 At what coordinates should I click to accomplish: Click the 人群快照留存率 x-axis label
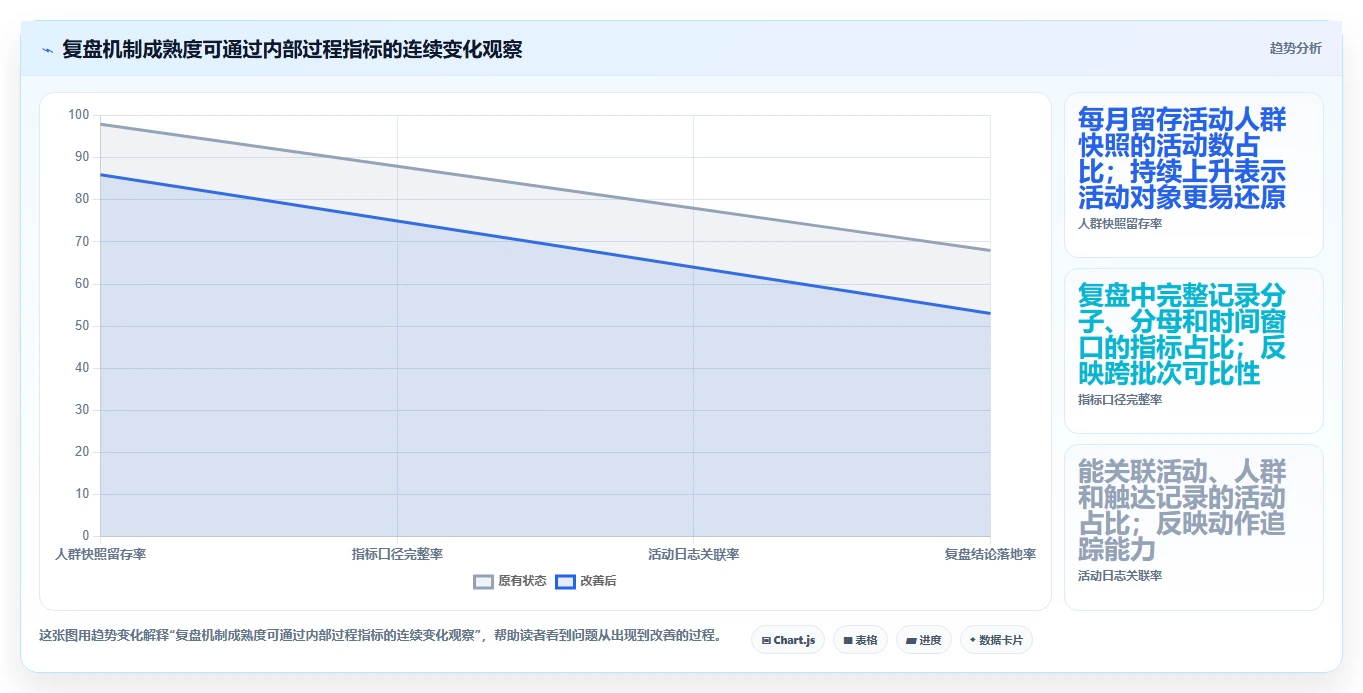[x=100, y=554]
